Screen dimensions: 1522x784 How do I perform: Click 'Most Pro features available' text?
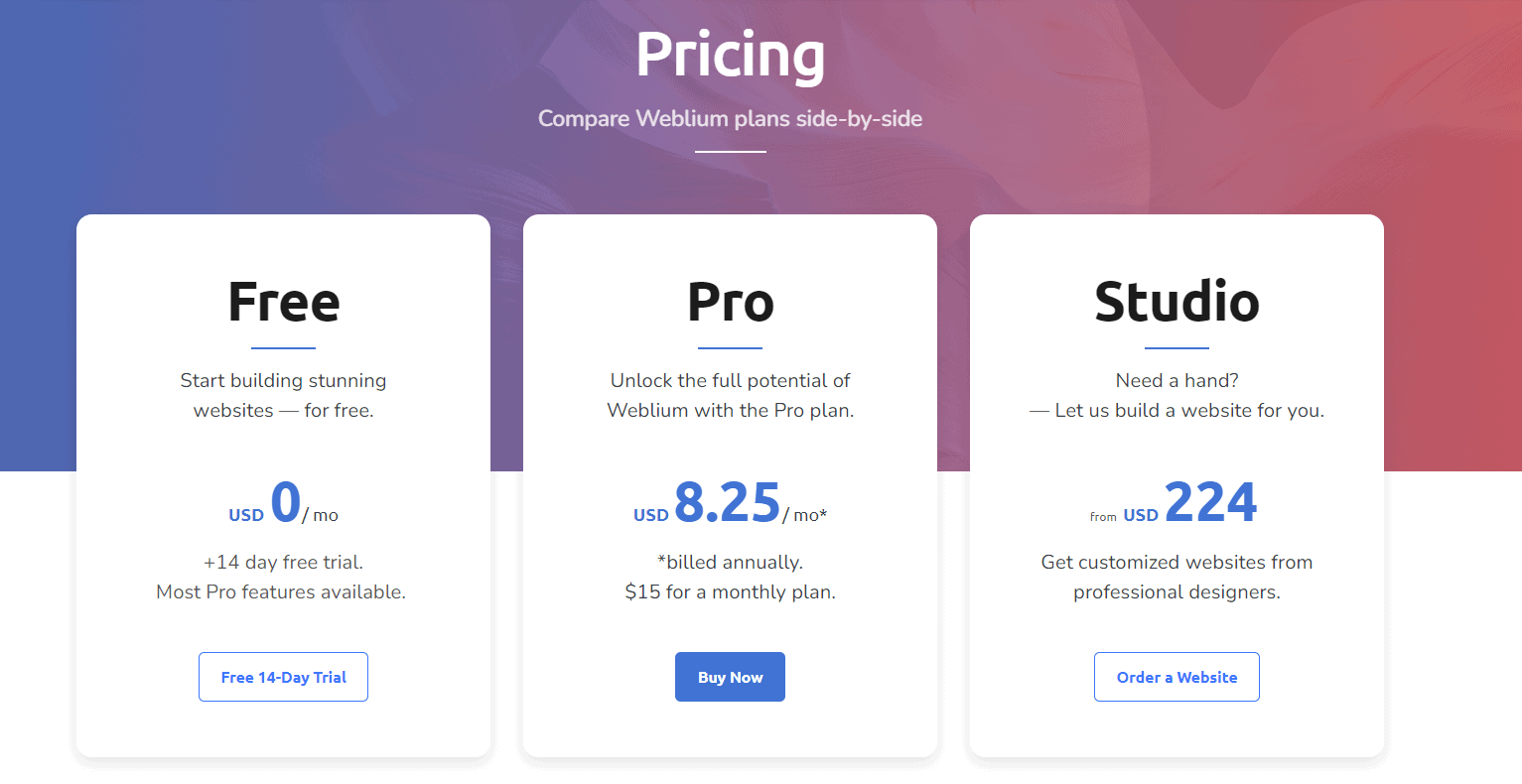coord(281,591)
